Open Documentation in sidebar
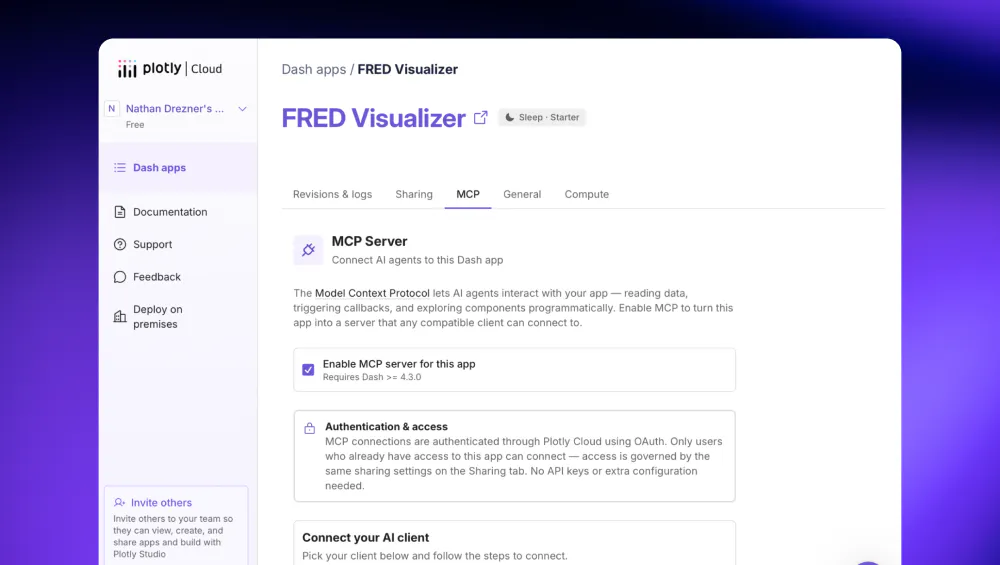The height and width of the screenshot is (565, 1000). pyautogui.click(x=170, y=212)
